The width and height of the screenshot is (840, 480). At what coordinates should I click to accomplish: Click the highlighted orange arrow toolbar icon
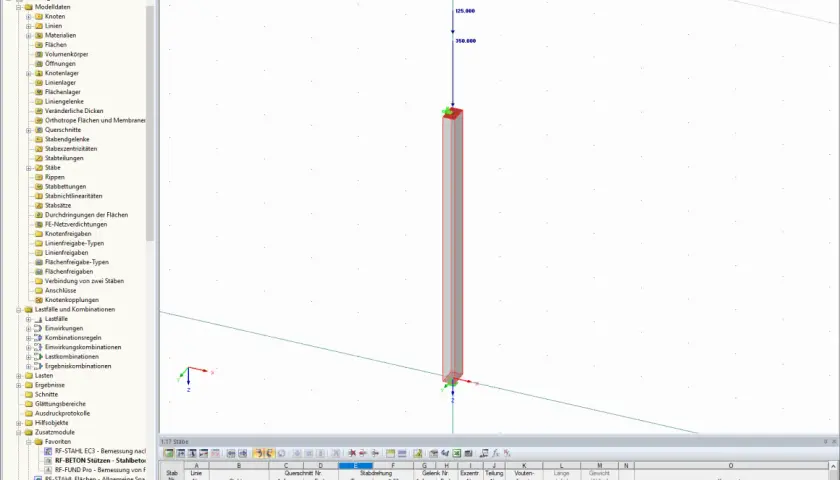tap(258, 453)
